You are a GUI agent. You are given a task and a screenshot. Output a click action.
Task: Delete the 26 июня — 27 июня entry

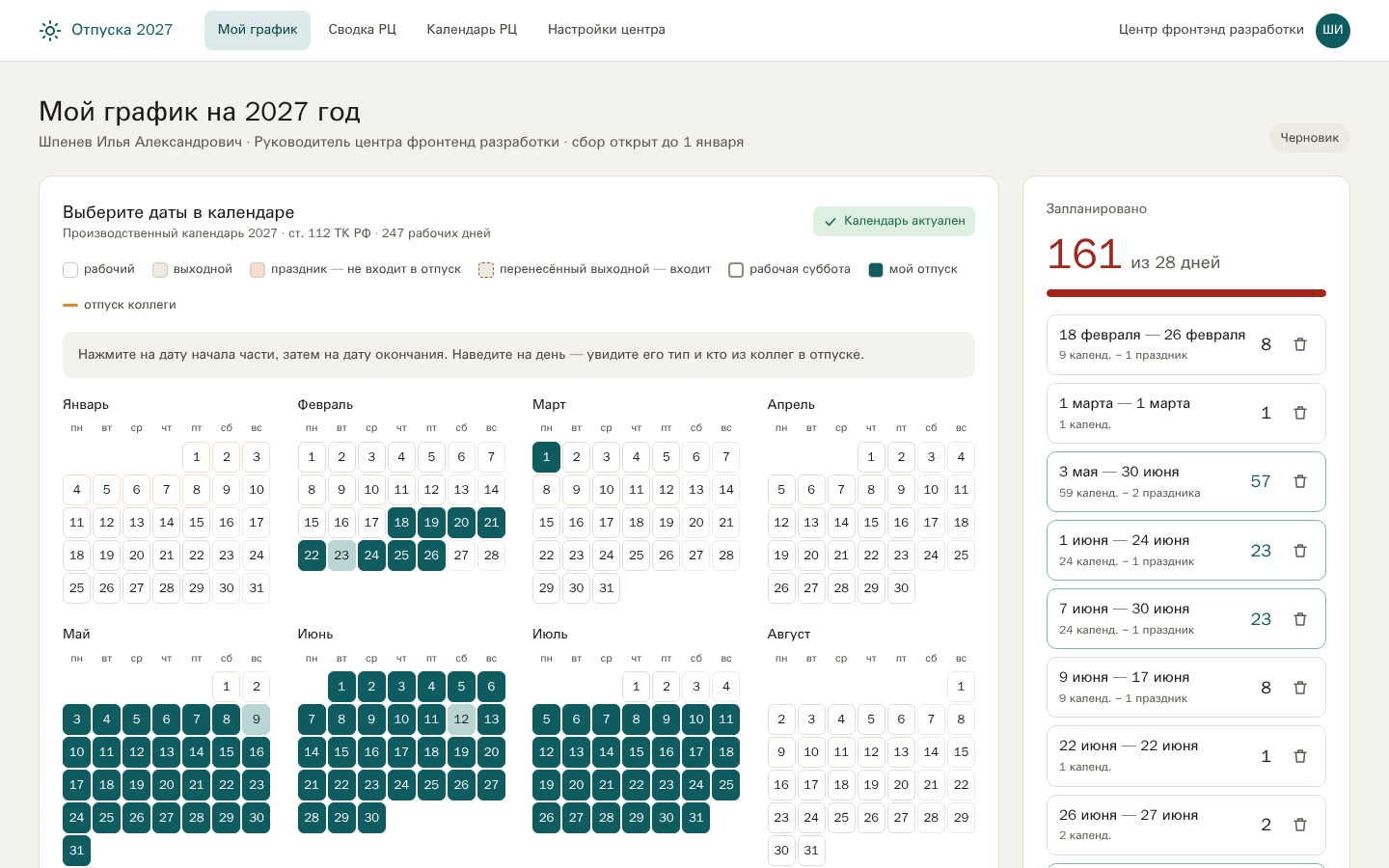click(x=1300, y=825)
